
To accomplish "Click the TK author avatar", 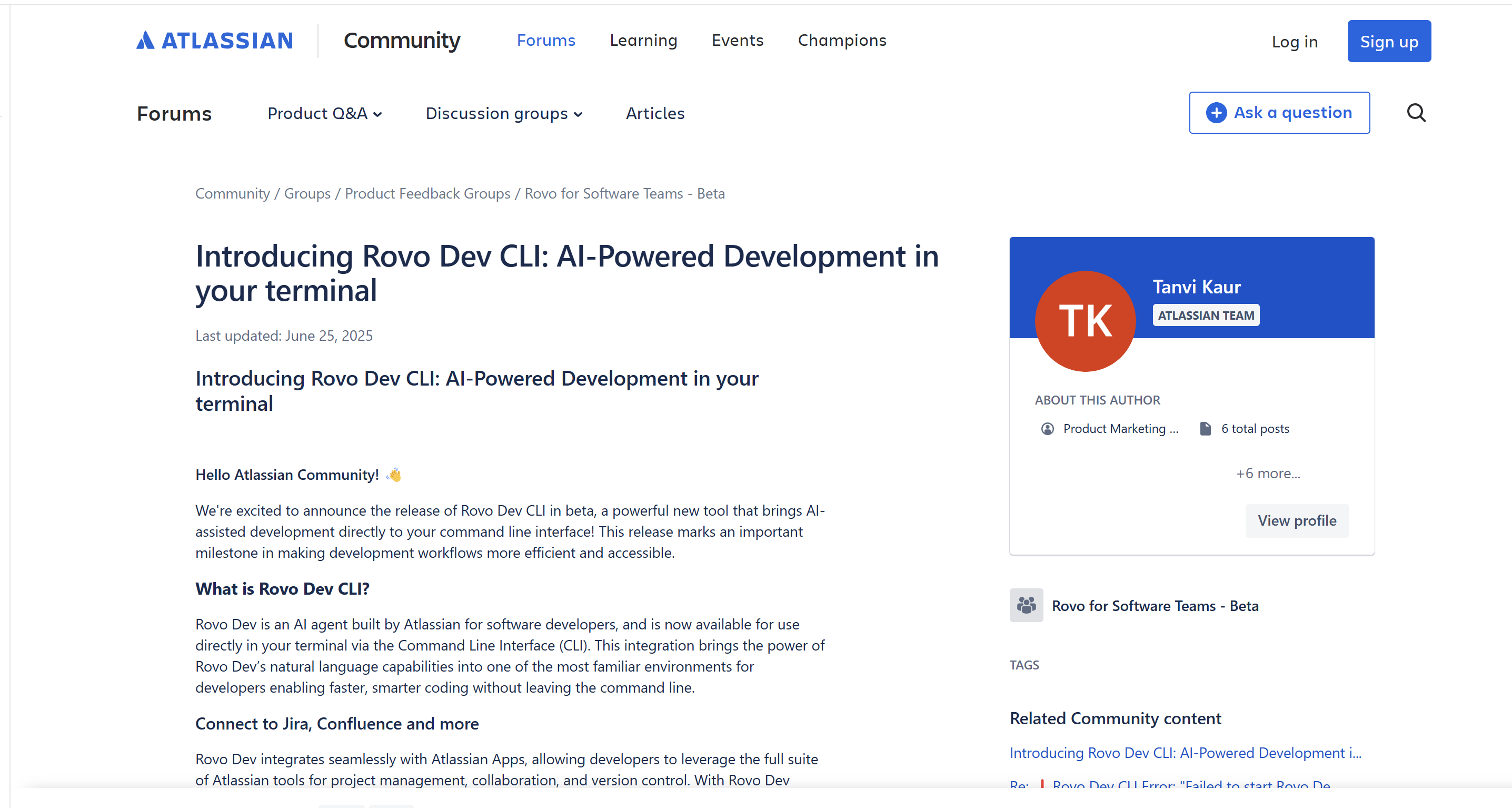I will click(1085, 321).
